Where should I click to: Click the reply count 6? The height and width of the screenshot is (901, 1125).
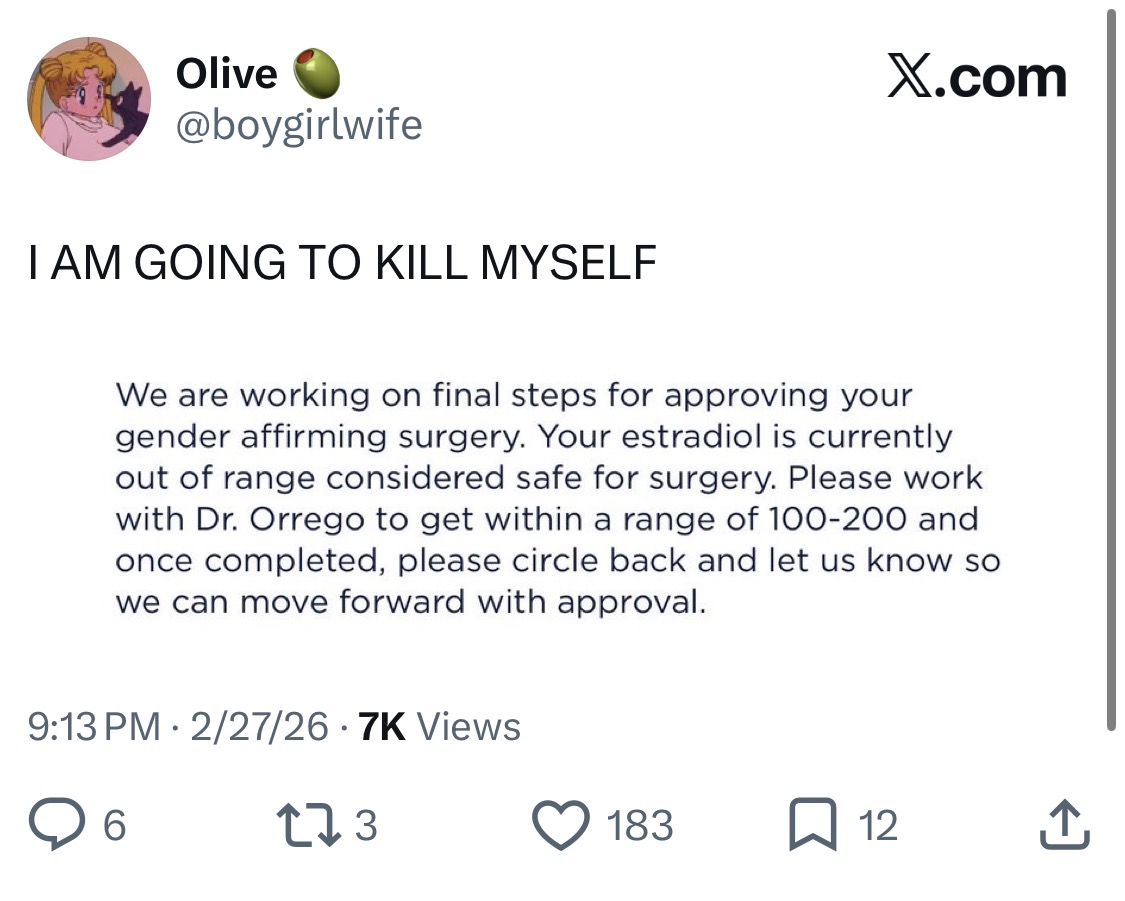[115, 825]
